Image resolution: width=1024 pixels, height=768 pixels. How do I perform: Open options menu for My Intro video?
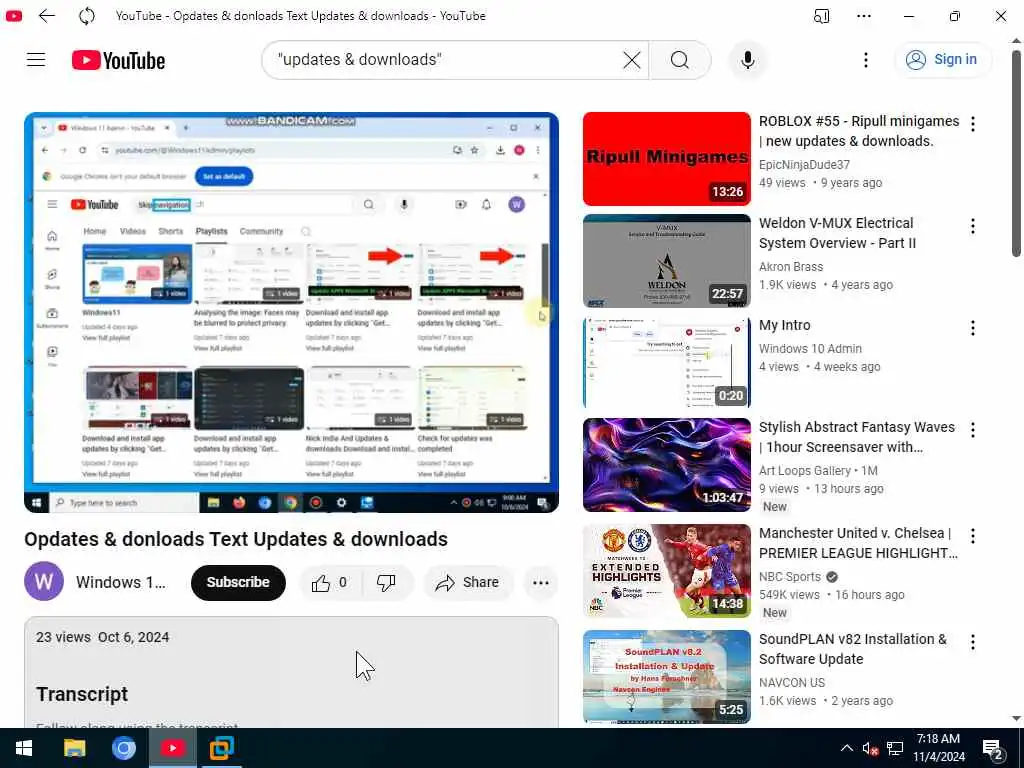(x=973, y=328)
